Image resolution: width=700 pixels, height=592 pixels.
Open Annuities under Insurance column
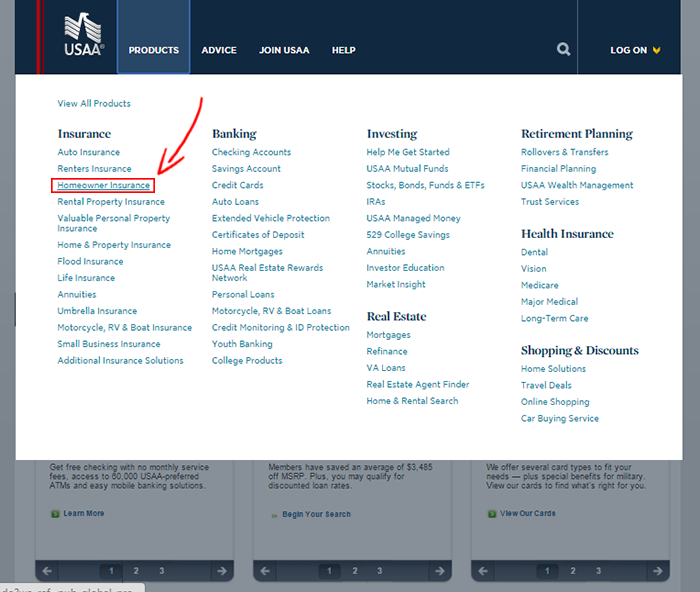click(77, 294)
